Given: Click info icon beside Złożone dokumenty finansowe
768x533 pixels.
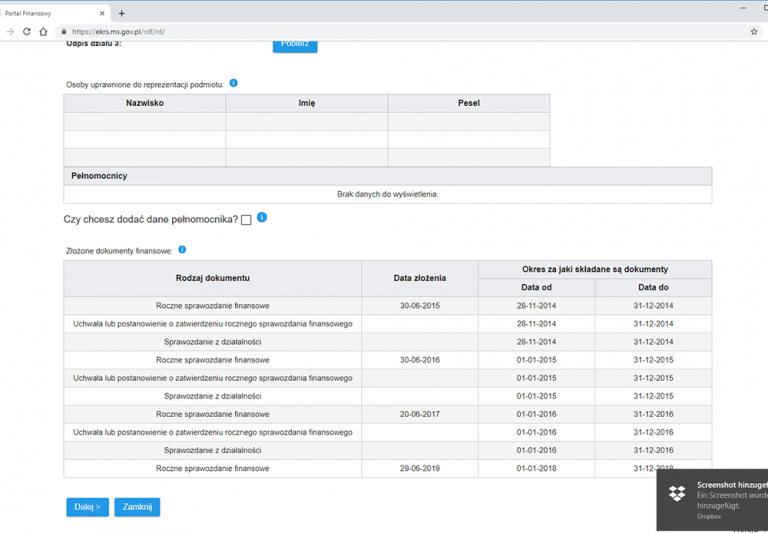Looking at the screenshot, I should (182, 249).
